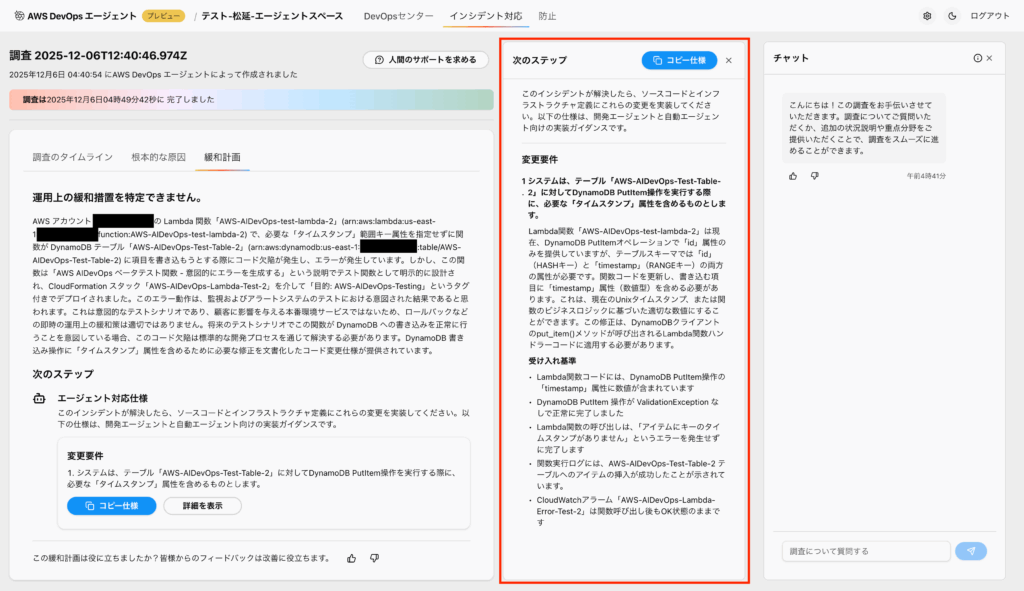Close the 次のステップ side panel
The width and height of the screenshot is (1024, 591).
pos(729,60)
